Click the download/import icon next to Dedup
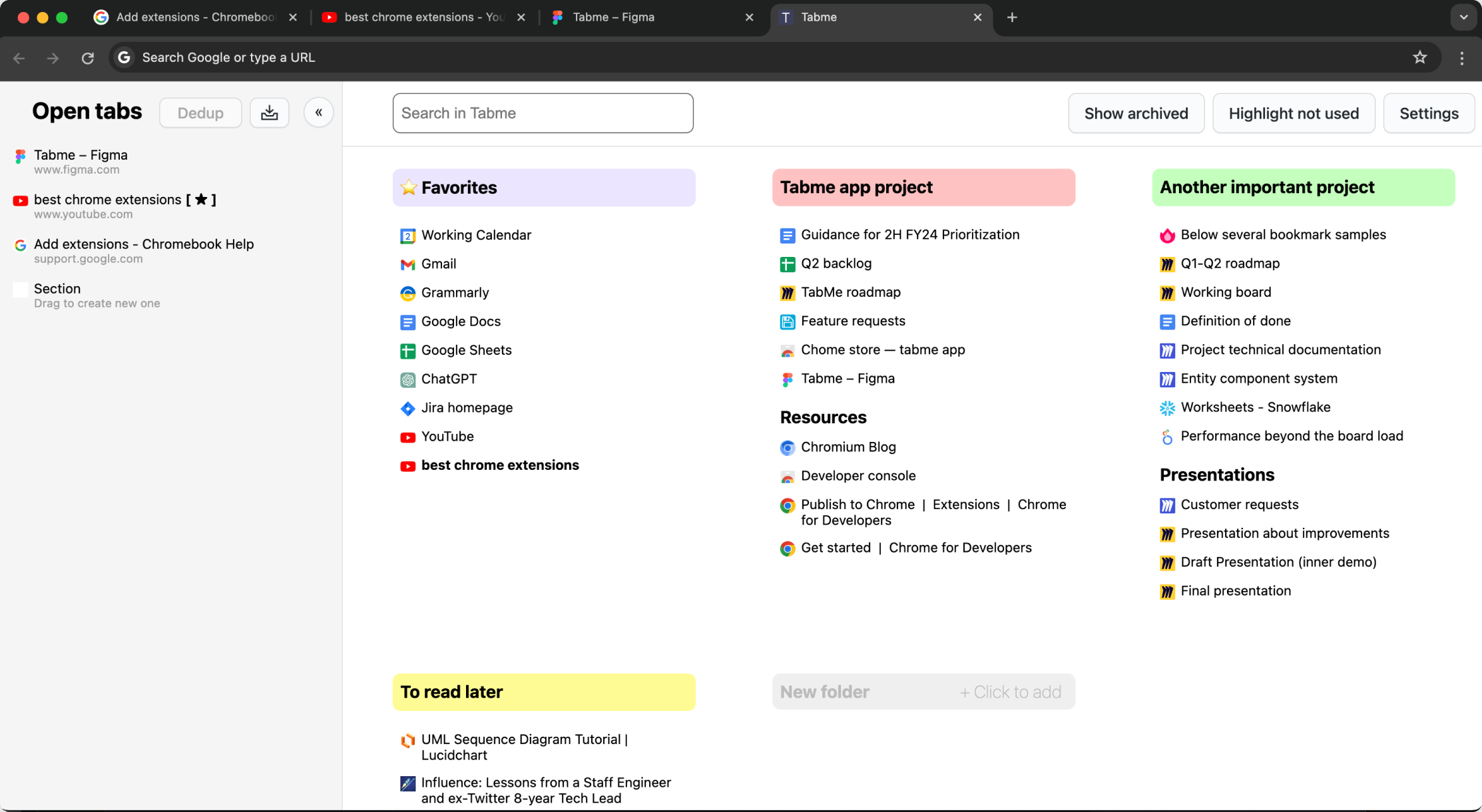The height and width of the screenshot is (812, 1482). [269, 112]
